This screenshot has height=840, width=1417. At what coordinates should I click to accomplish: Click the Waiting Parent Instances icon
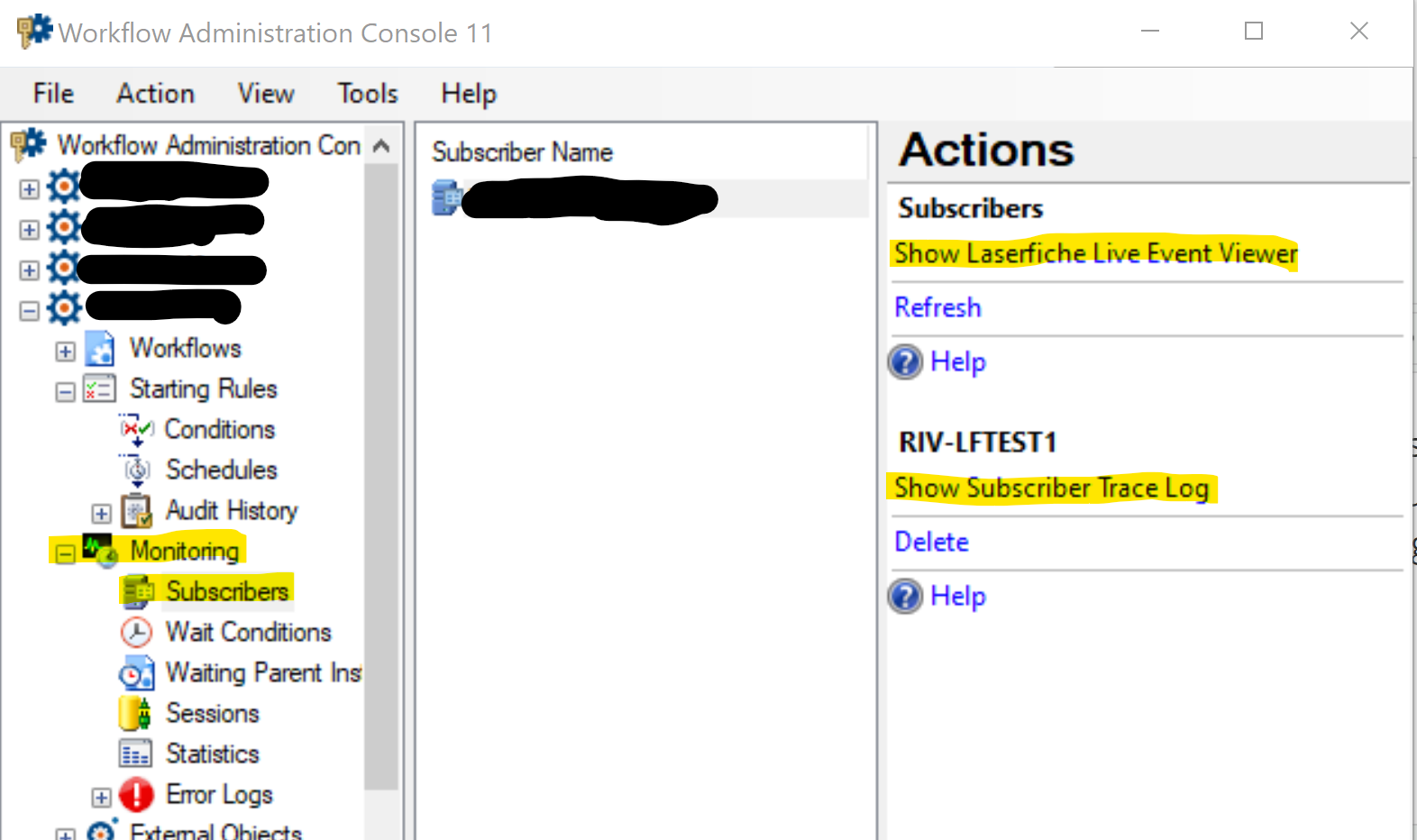136,673
